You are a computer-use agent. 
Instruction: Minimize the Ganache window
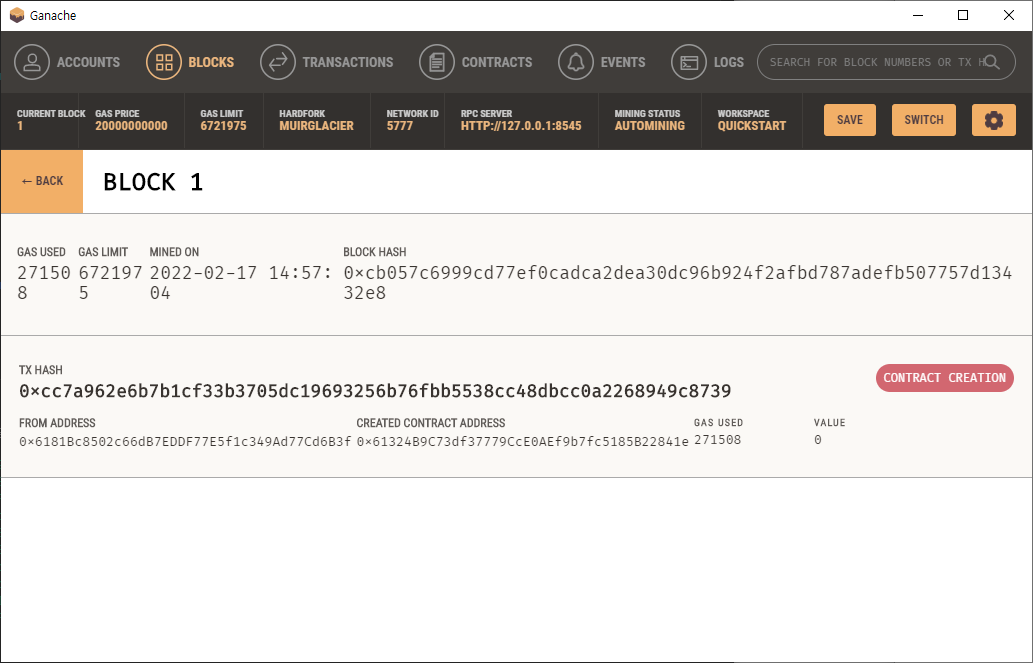pos(918,15)
